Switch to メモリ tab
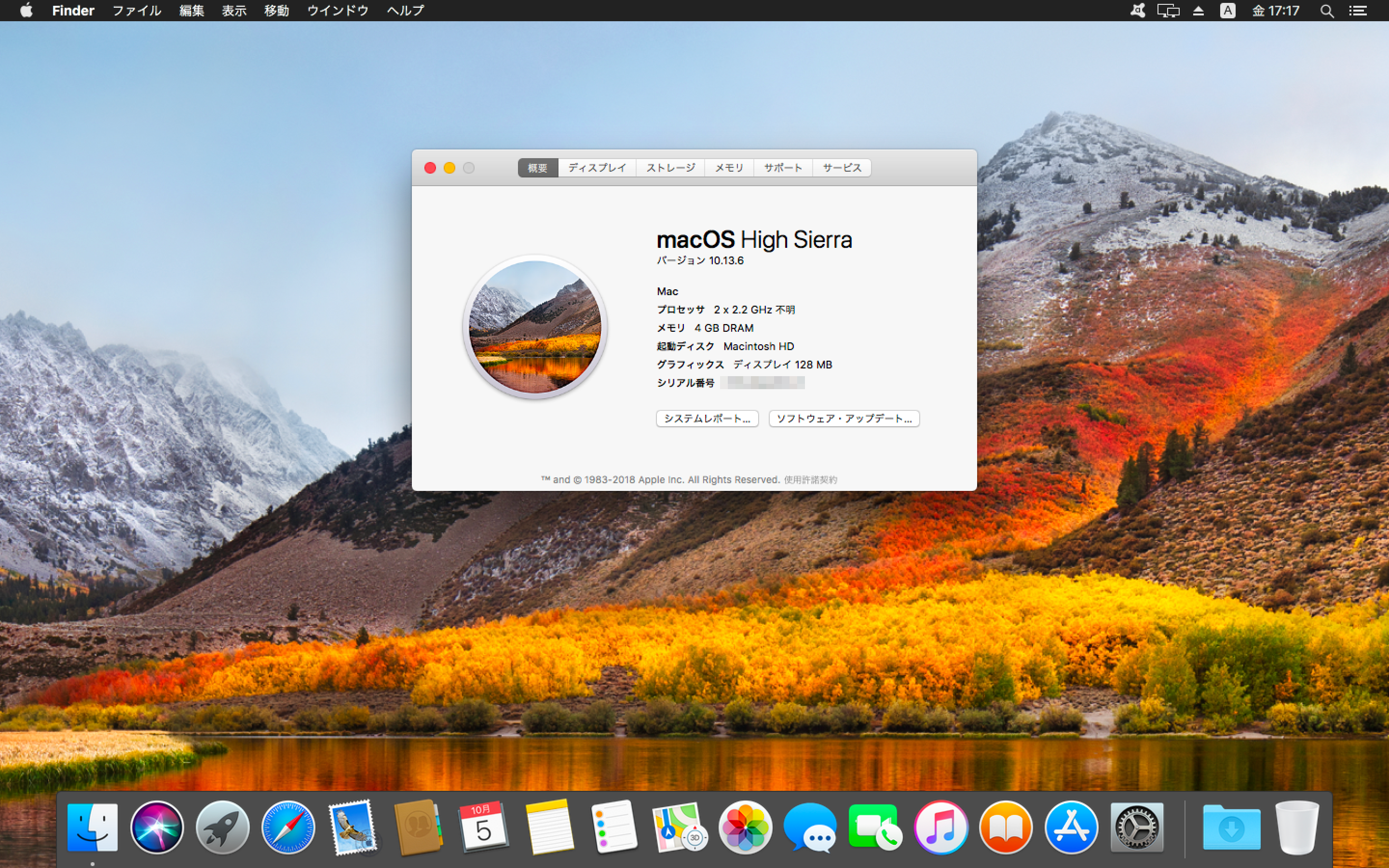 (x=729, y=168)
